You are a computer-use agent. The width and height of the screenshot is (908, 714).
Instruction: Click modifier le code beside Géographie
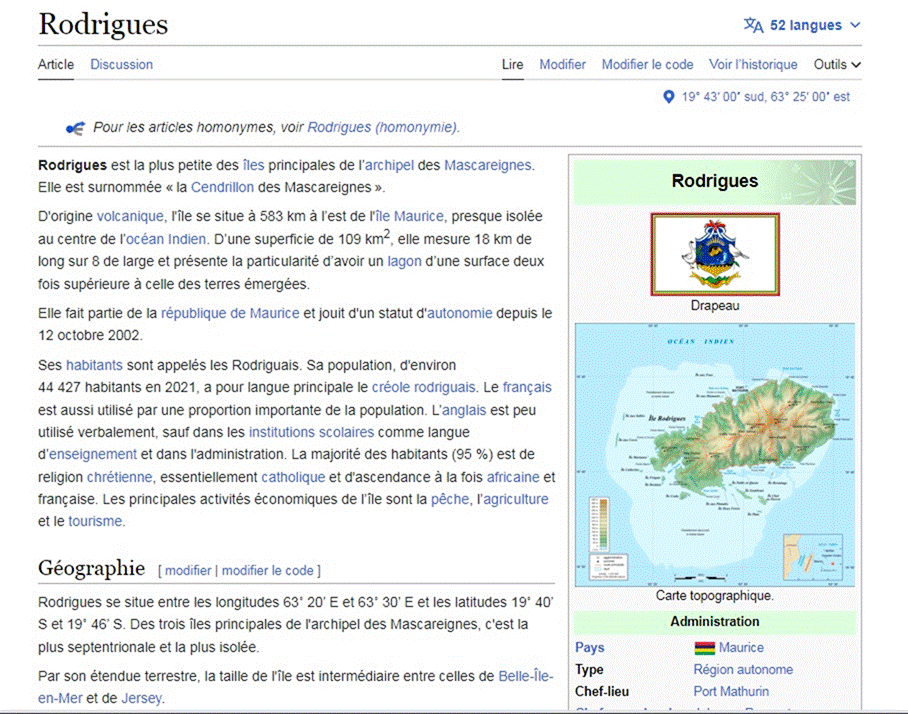pos(268,571)
